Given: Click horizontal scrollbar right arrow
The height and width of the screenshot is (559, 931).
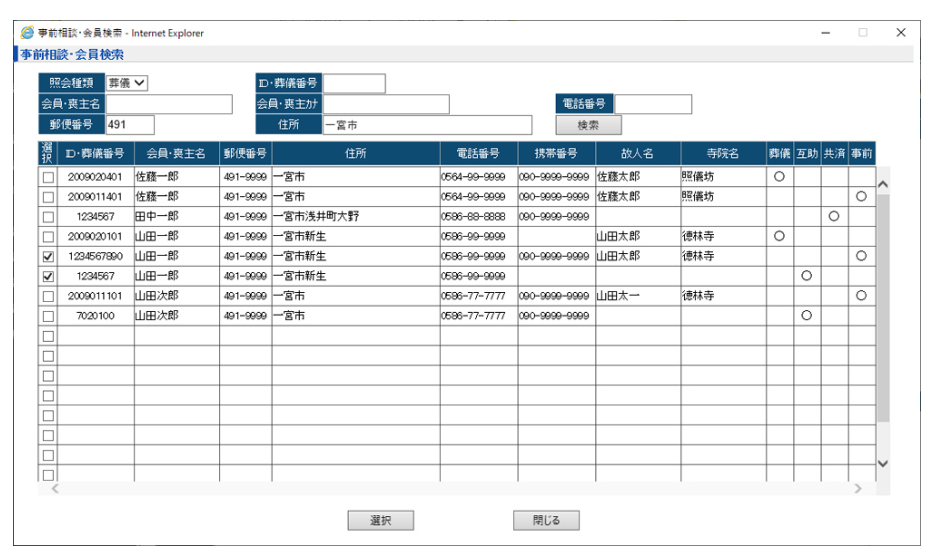Looking at the screenshot, I should pyautogui.click(x=858, y=489).
